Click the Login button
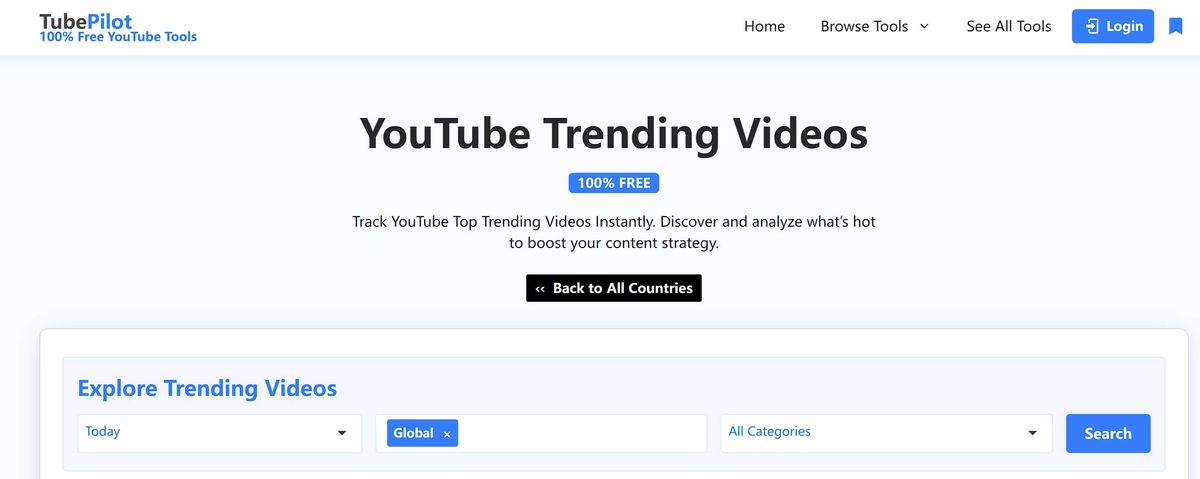This screenshot has width=1200, height=479. click(x=1113, y=26)
